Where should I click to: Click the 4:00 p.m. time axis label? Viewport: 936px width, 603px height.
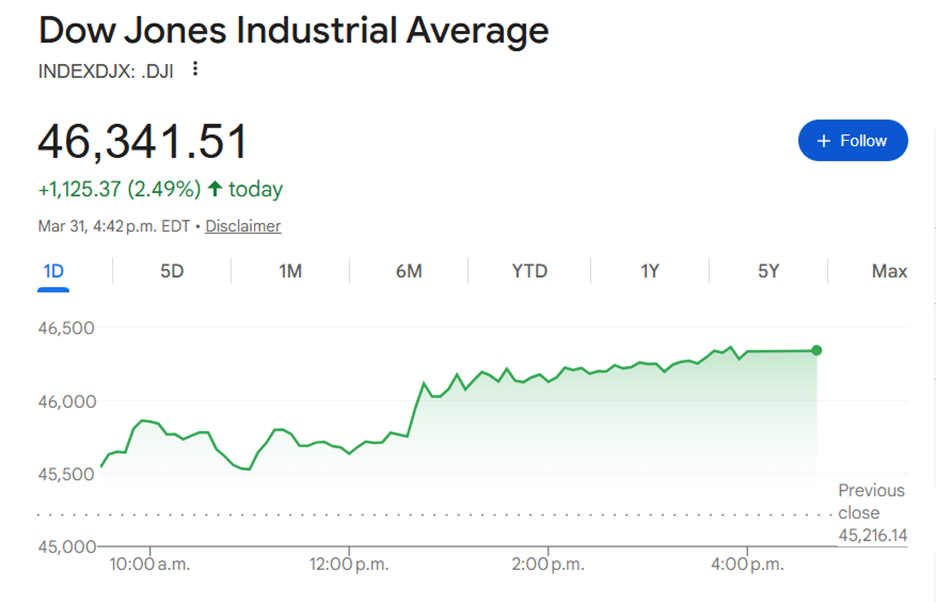click(747, 564)
